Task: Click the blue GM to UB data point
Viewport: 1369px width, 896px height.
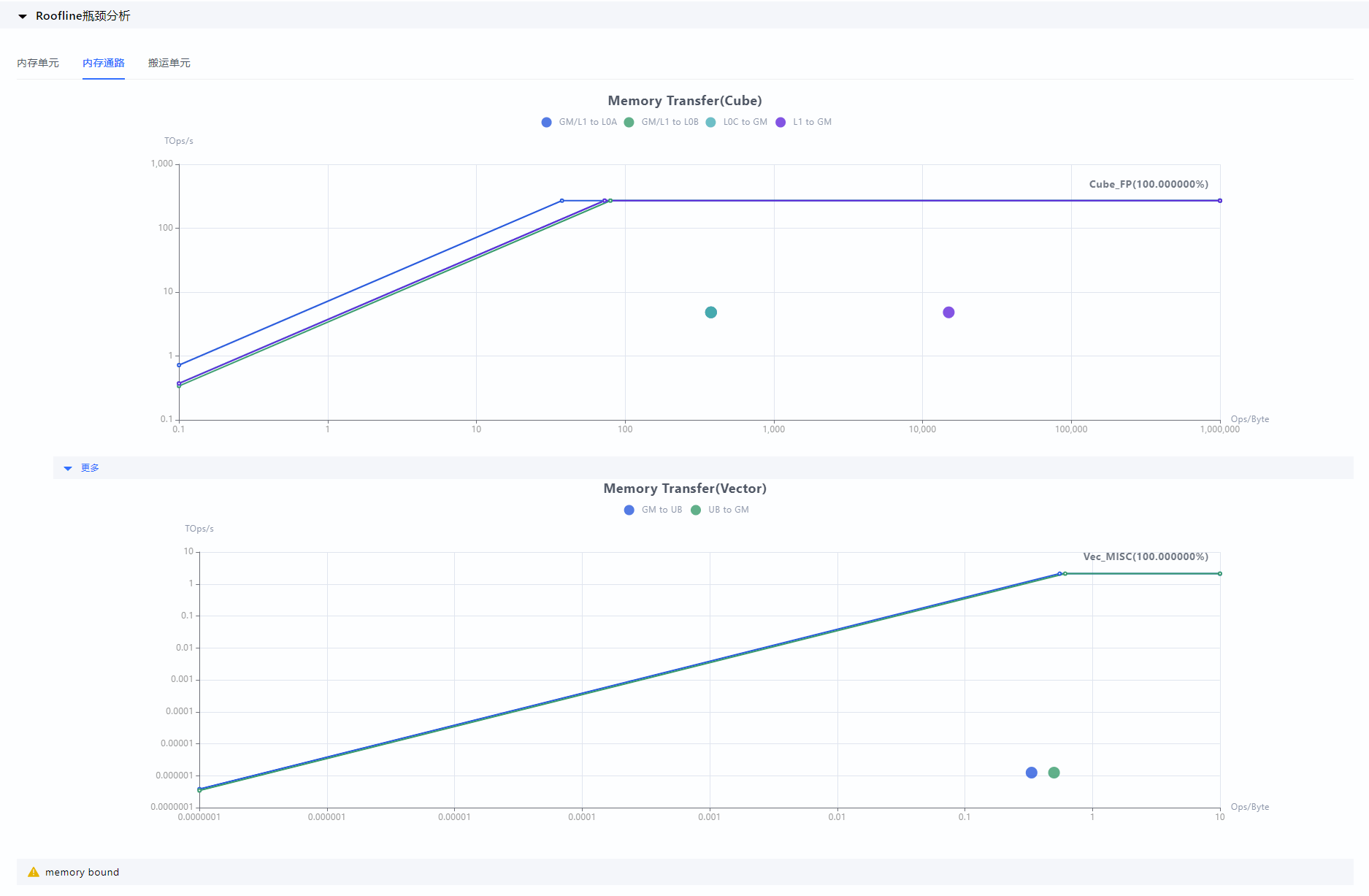Action: point(1032,773)
